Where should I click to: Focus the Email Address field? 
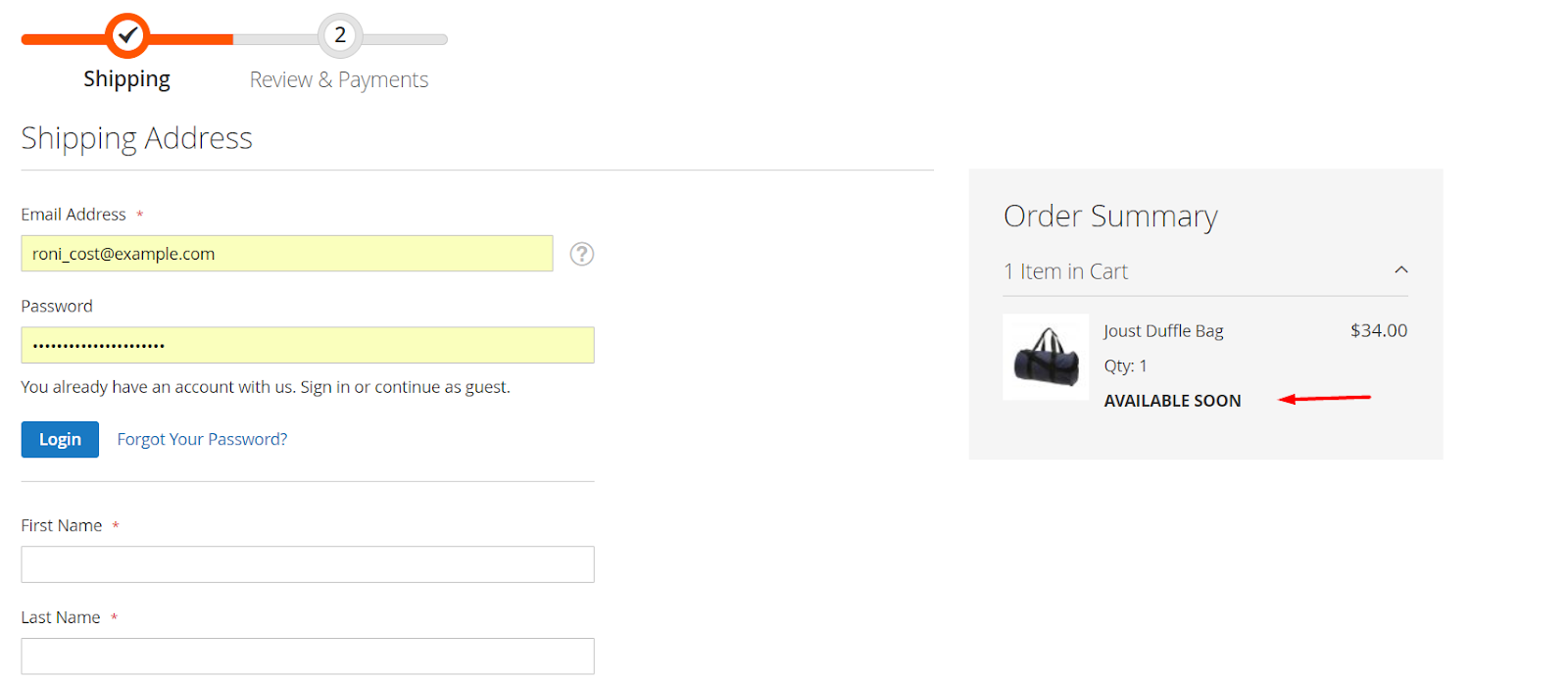tap(286, 254)
